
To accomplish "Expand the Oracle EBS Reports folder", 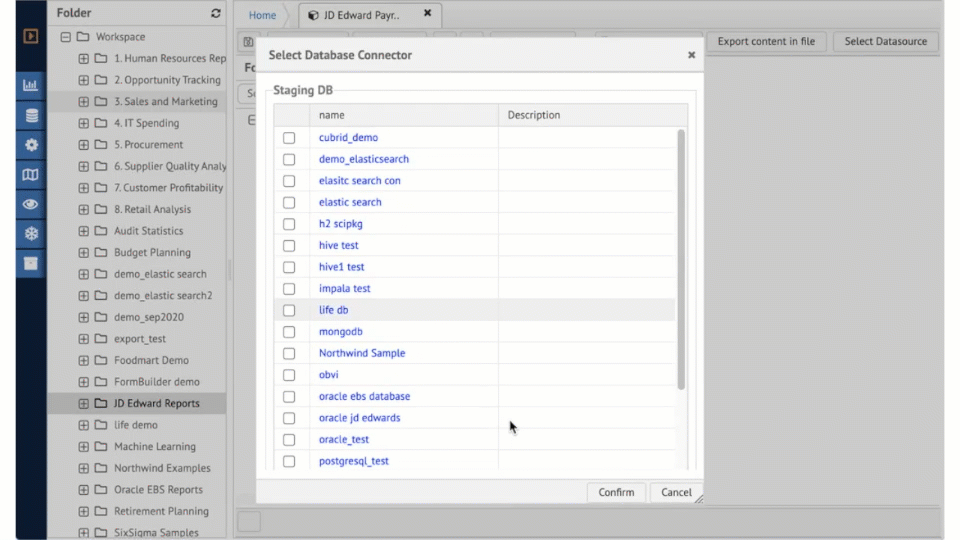I will (83, 490).
